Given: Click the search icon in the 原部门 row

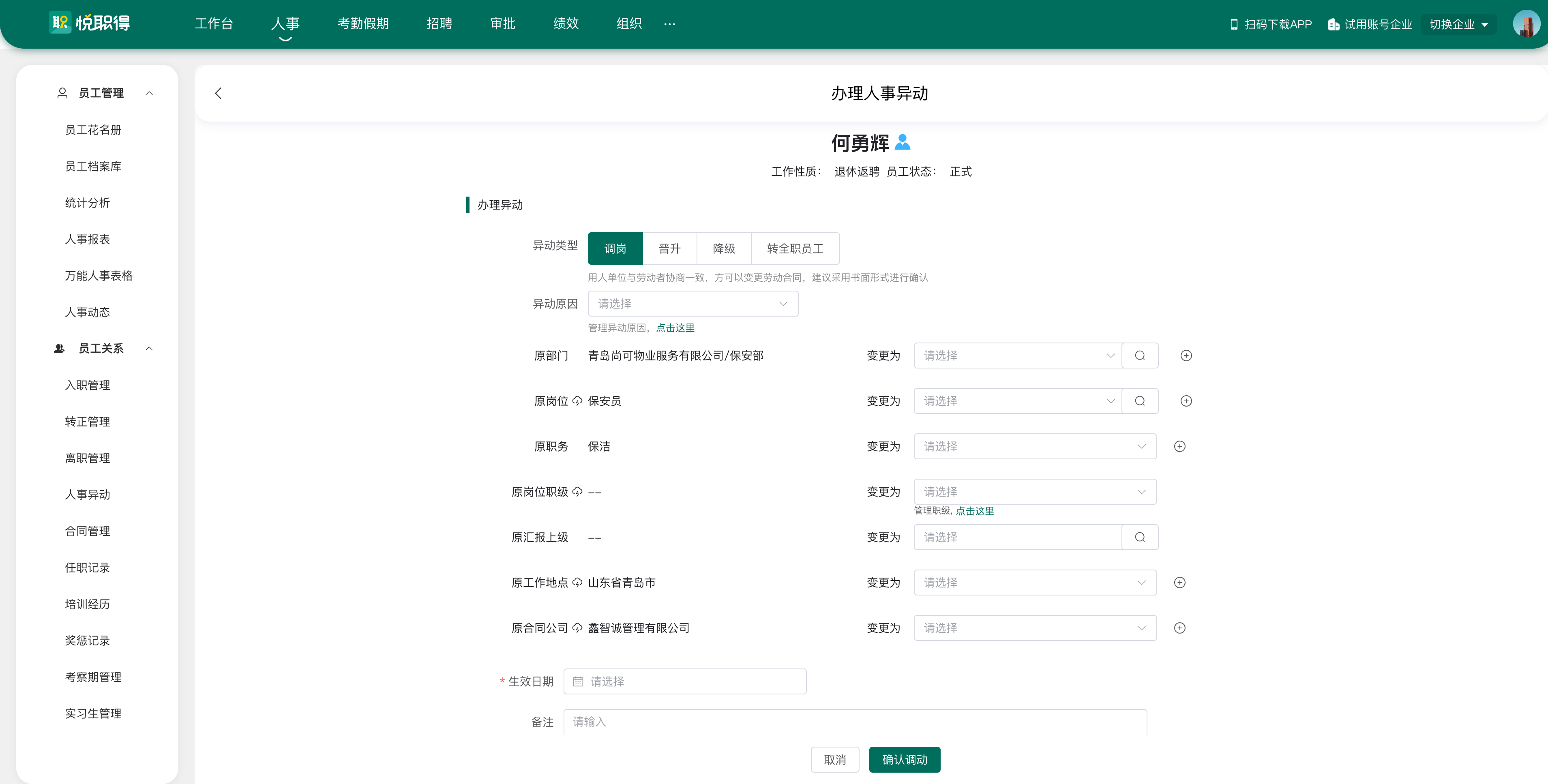Looking at the screenshot, I should 1139,356.
